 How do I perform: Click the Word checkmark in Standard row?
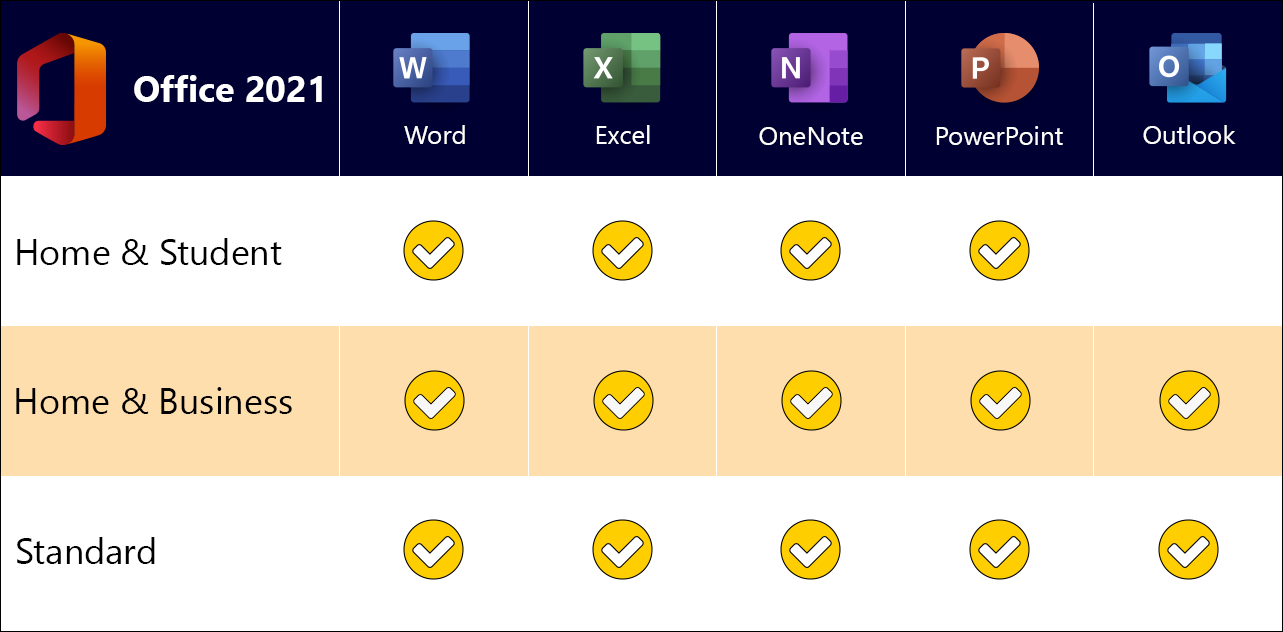433,551
